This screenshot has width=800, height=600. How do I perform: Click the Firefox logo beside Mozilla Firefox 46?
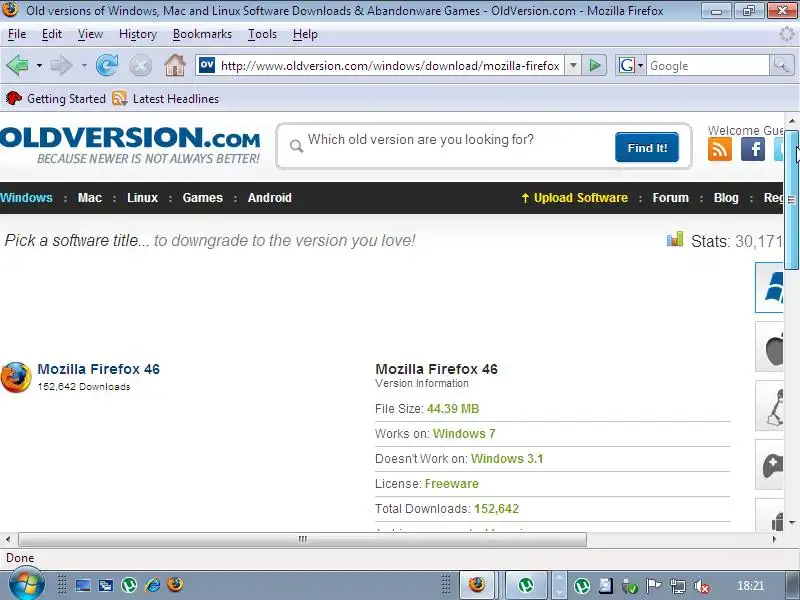[x=16, y=378]
